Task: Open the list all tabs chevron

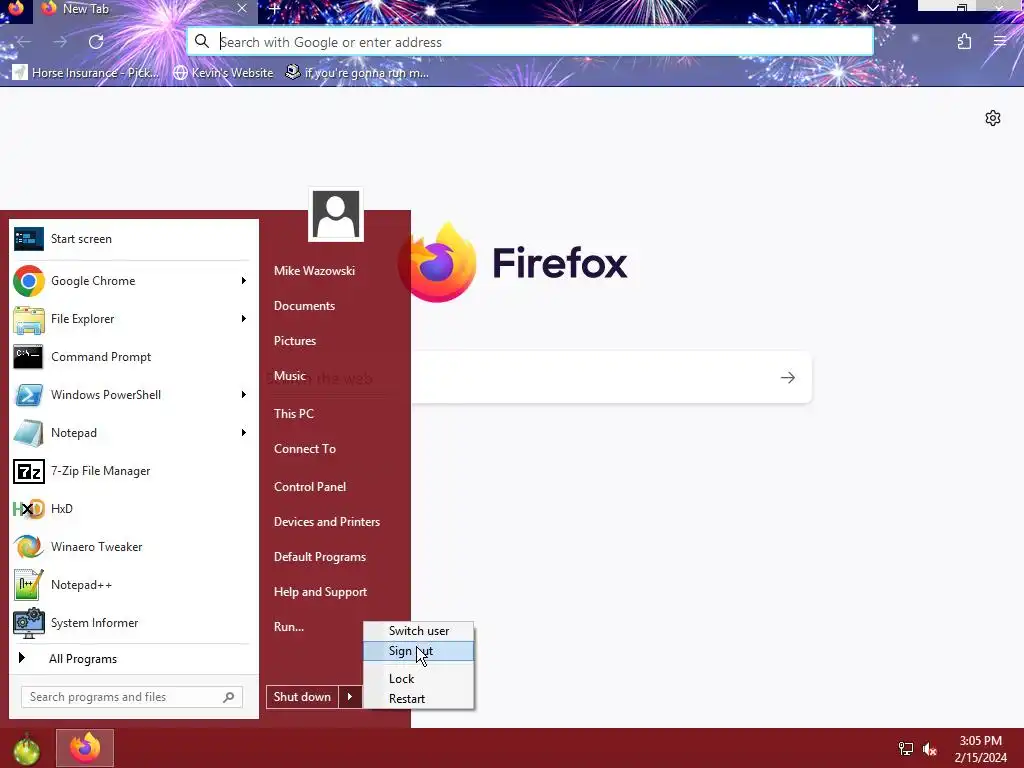Action: [872, 8]
